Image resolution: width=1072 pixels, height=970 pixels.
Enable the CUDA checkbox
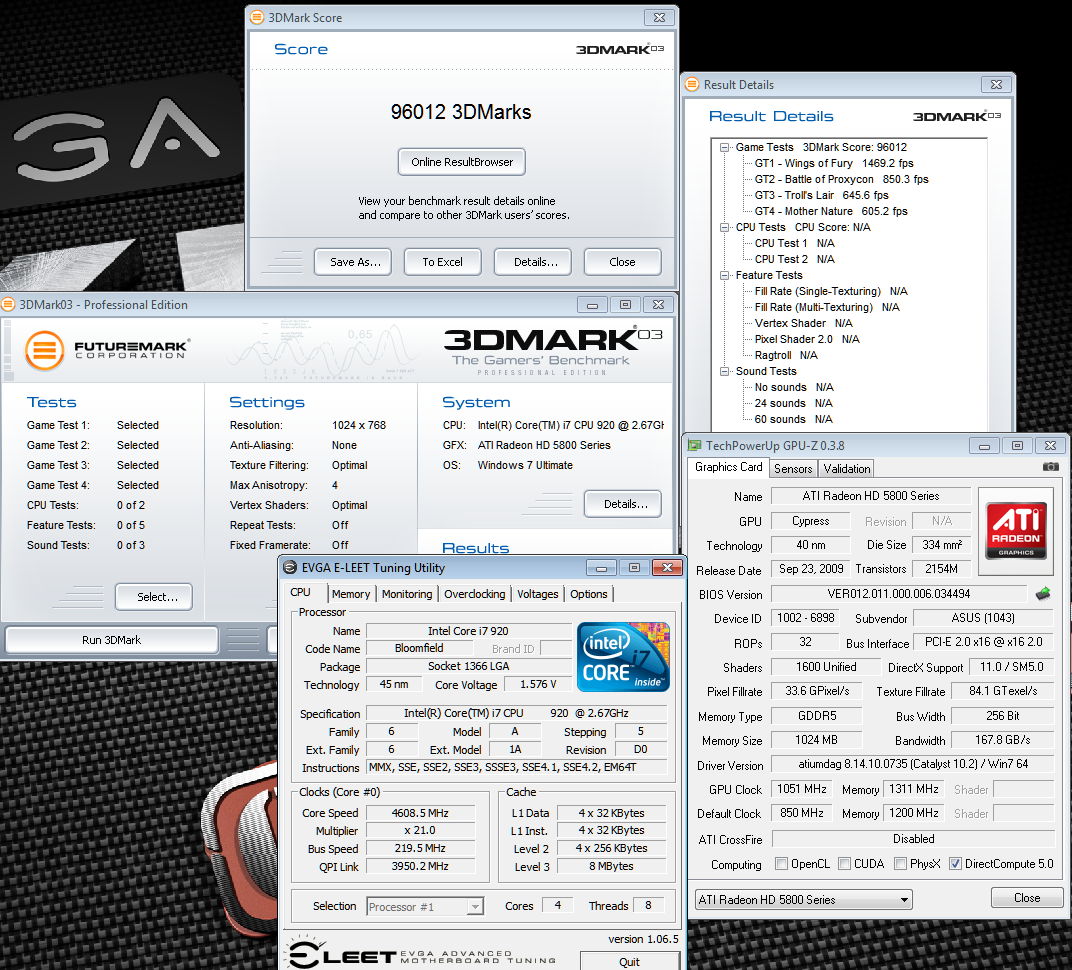[844, 863]
